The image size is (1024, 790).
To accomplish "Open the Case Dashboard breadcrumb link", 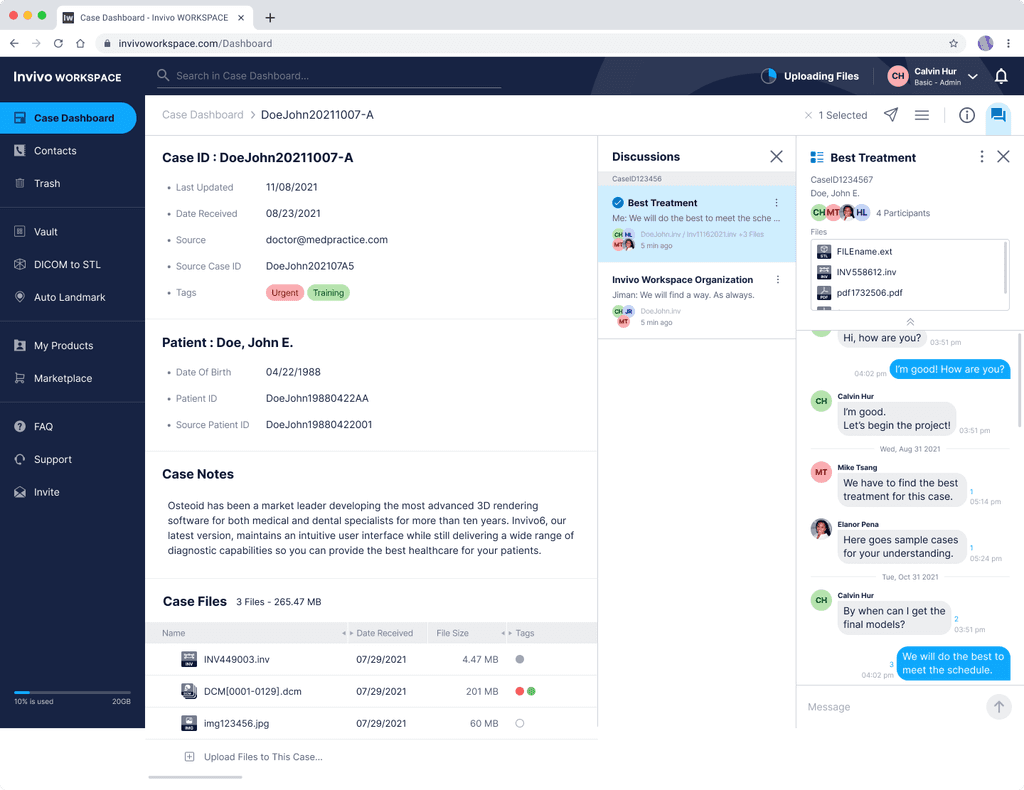I will 203,115.
